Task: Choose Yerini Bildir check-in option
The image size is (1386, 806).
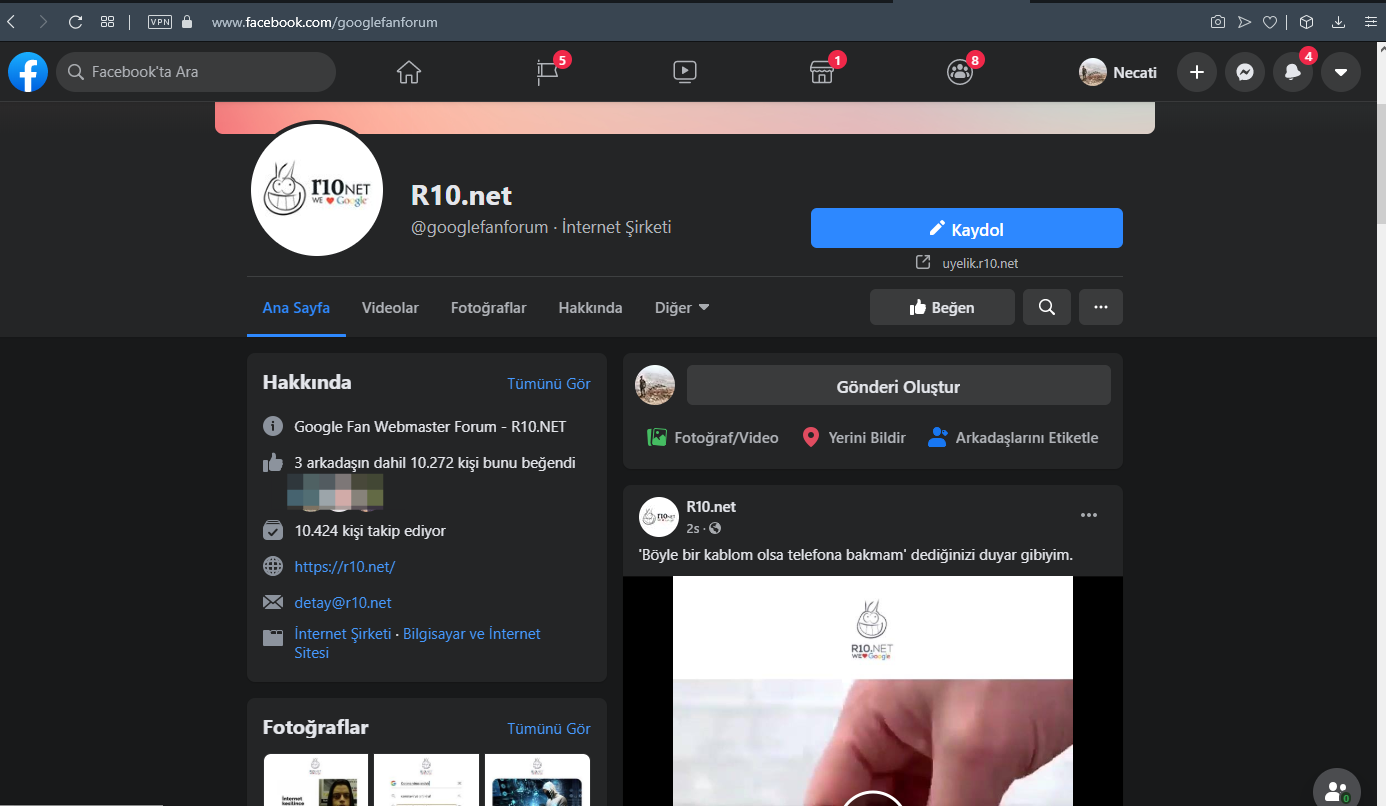Action: coord(855,437)
